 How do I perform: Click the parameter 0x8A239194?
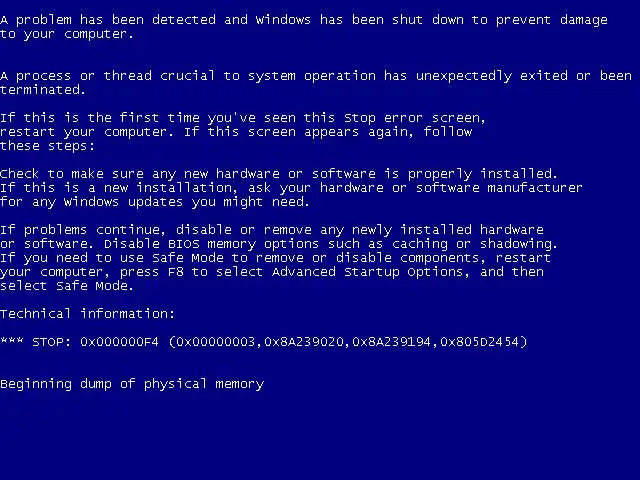point(392,342)
